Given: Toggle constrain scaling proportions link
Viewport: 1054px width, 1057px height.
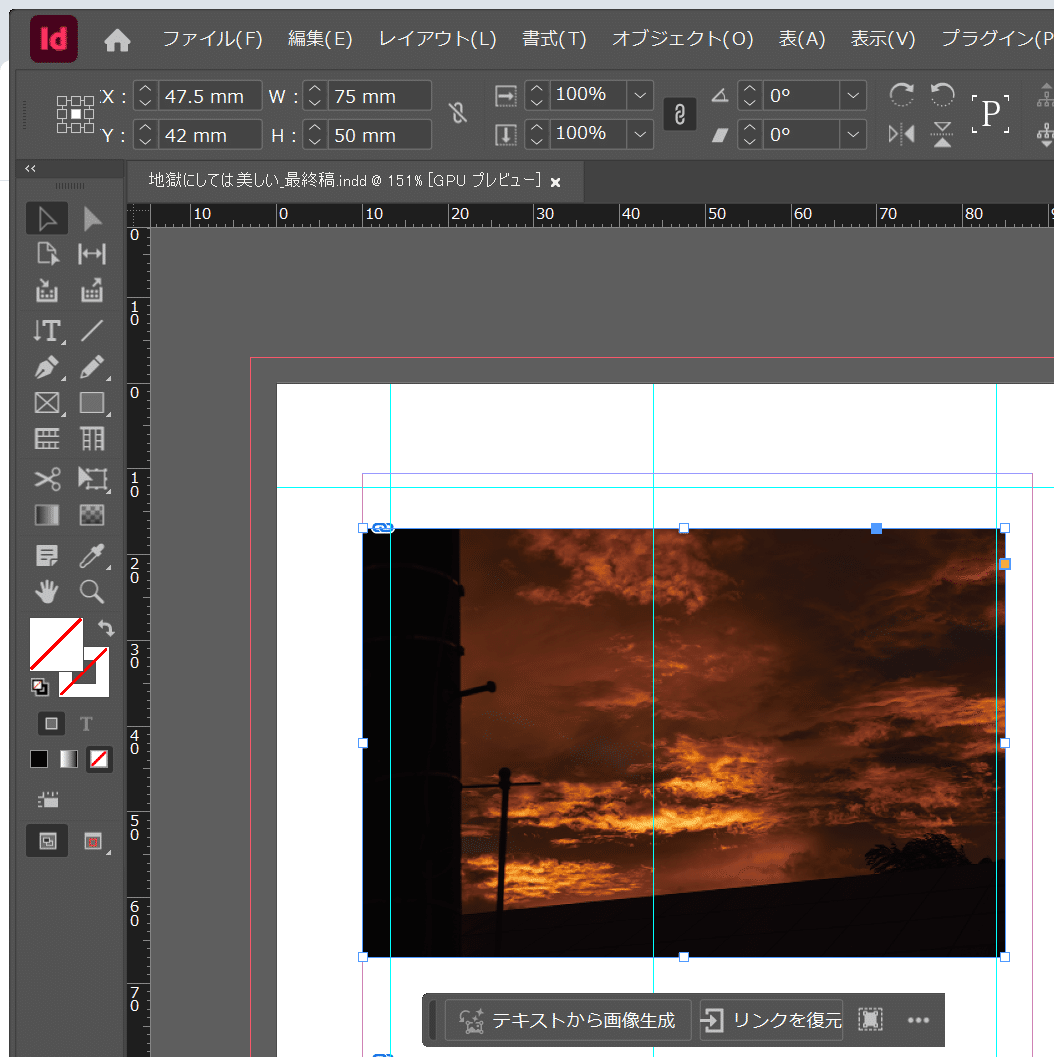Looking at the screenshot, I should pos(680,114).
